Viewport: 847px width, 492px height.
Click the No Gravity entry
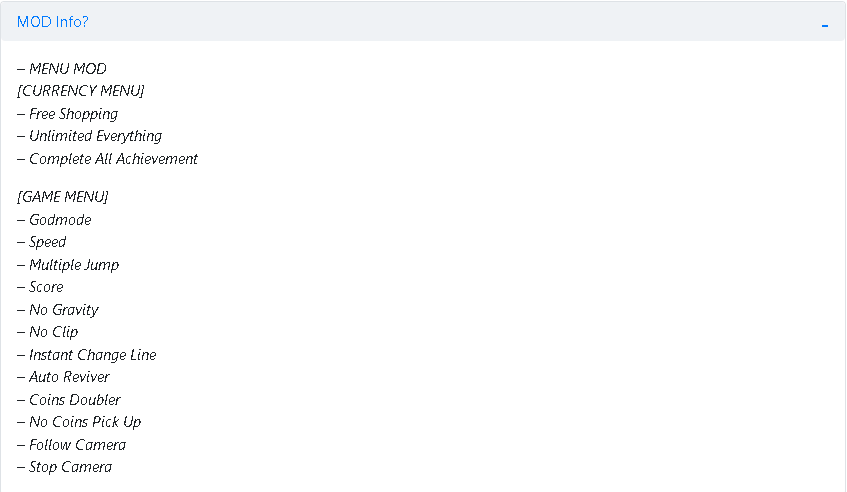(x=58, y=310)
